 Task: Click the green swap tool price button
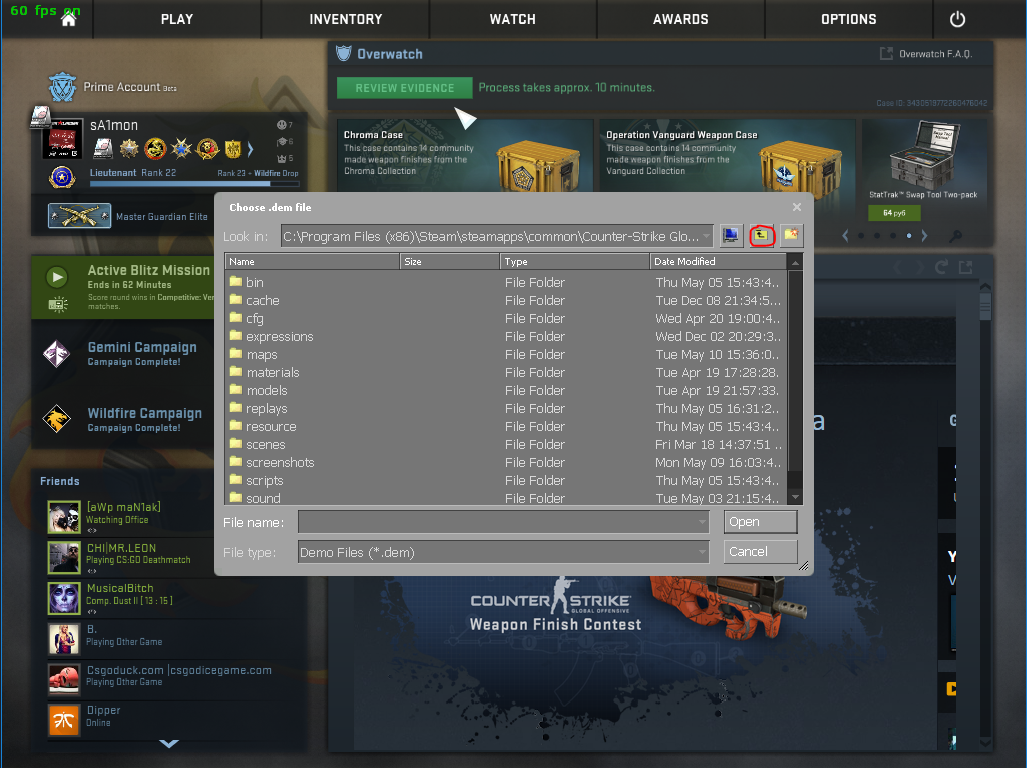coord(894,213)
